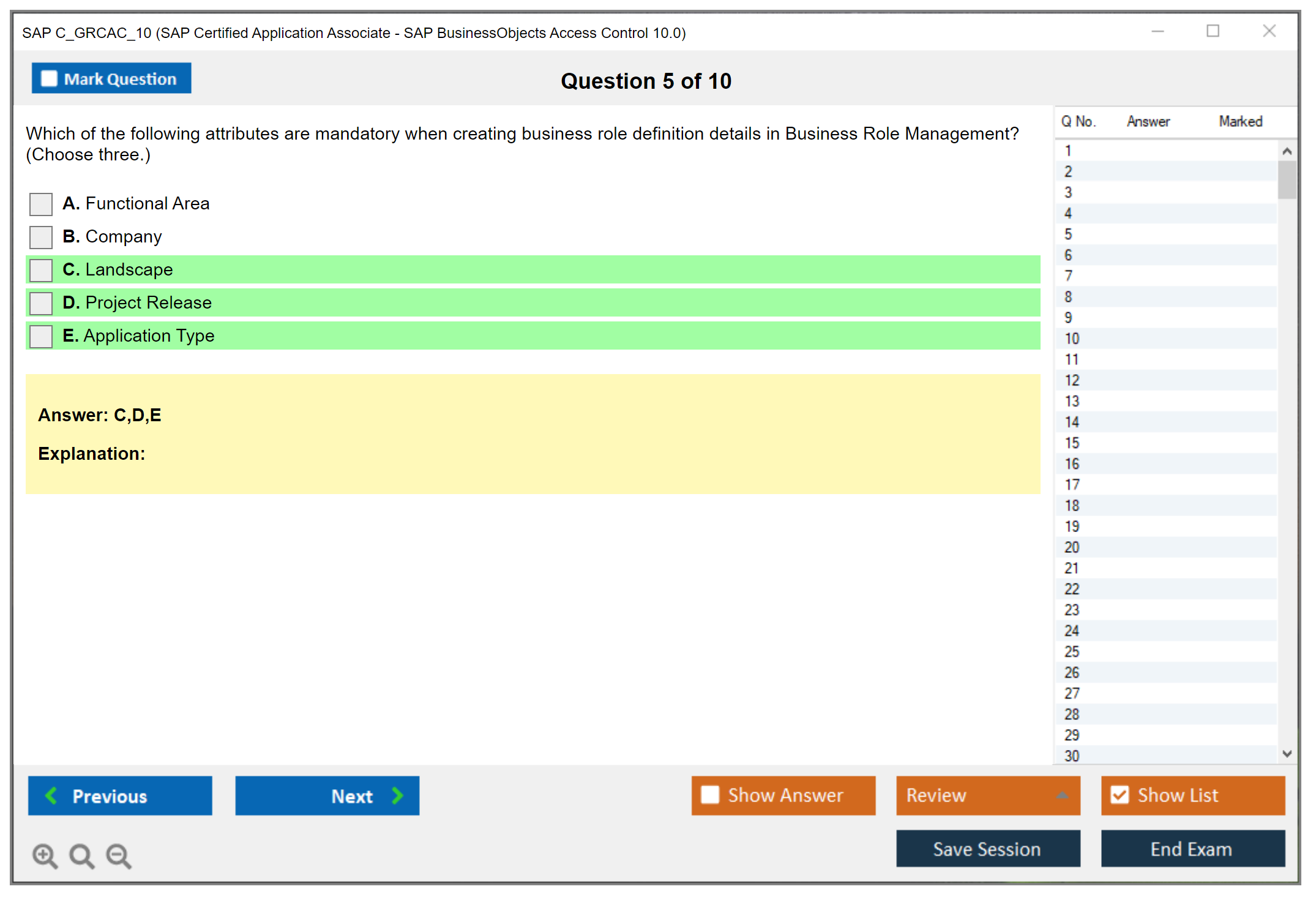Click the green right arrow on Next
The height and width of the screenshot is (900, 1316).
(x=397, y=795)
